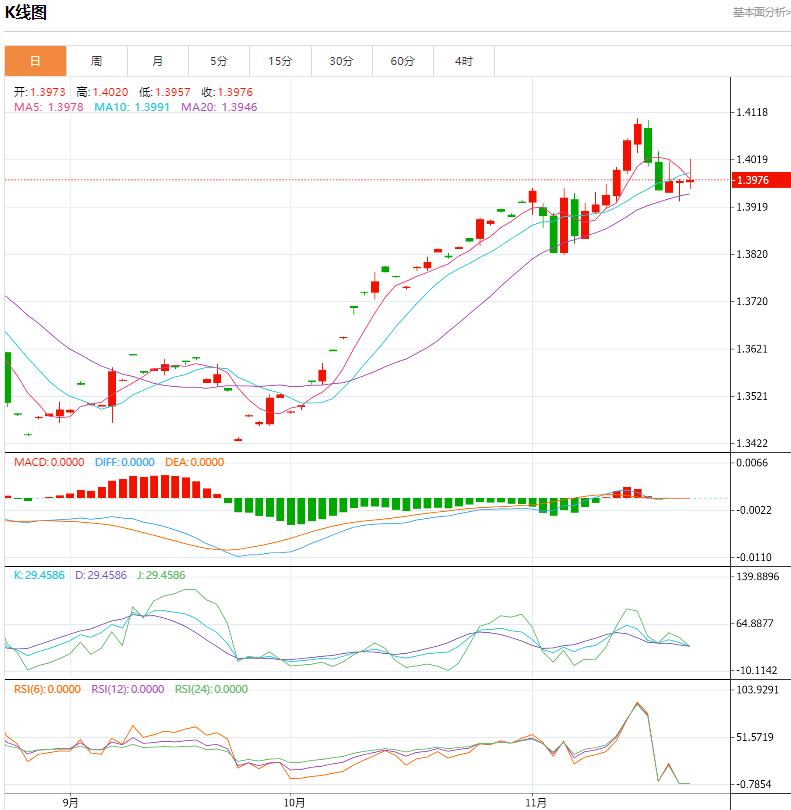The image size is (791, 810).
Task: Click the DIFF: 0.0000 label
Action: [x=125, y=462]
